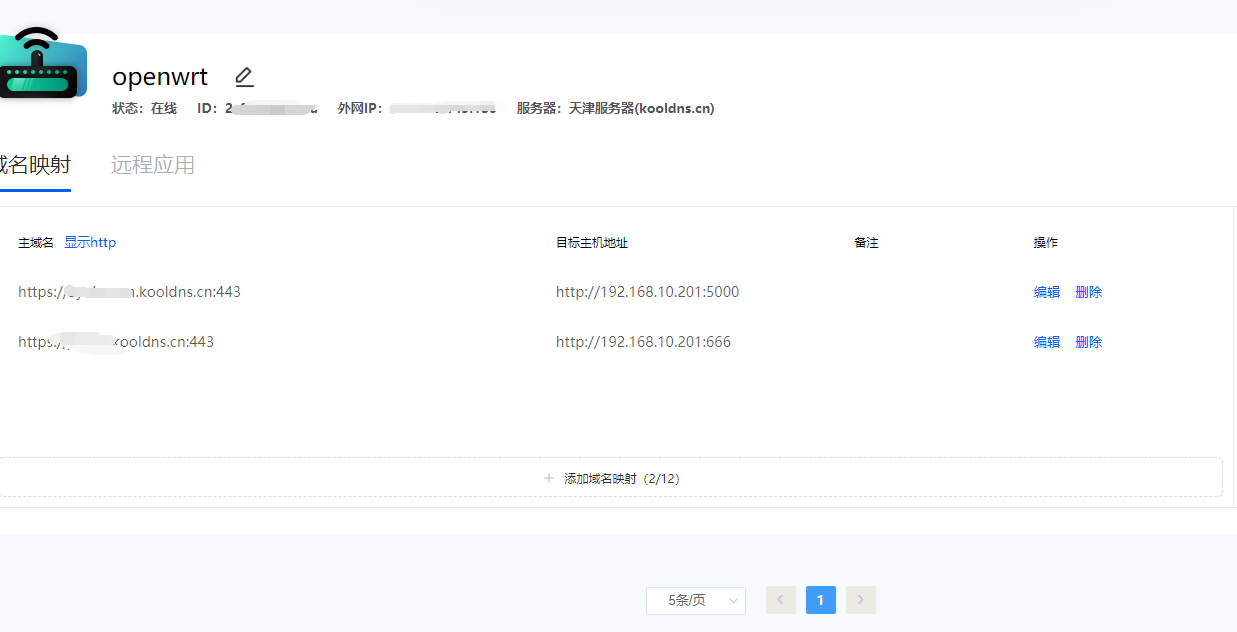The width and height of the screenshot is (1237, 632).
Task: Click the plus icon beside 添加域名映射
Action: tap(549, 478)
